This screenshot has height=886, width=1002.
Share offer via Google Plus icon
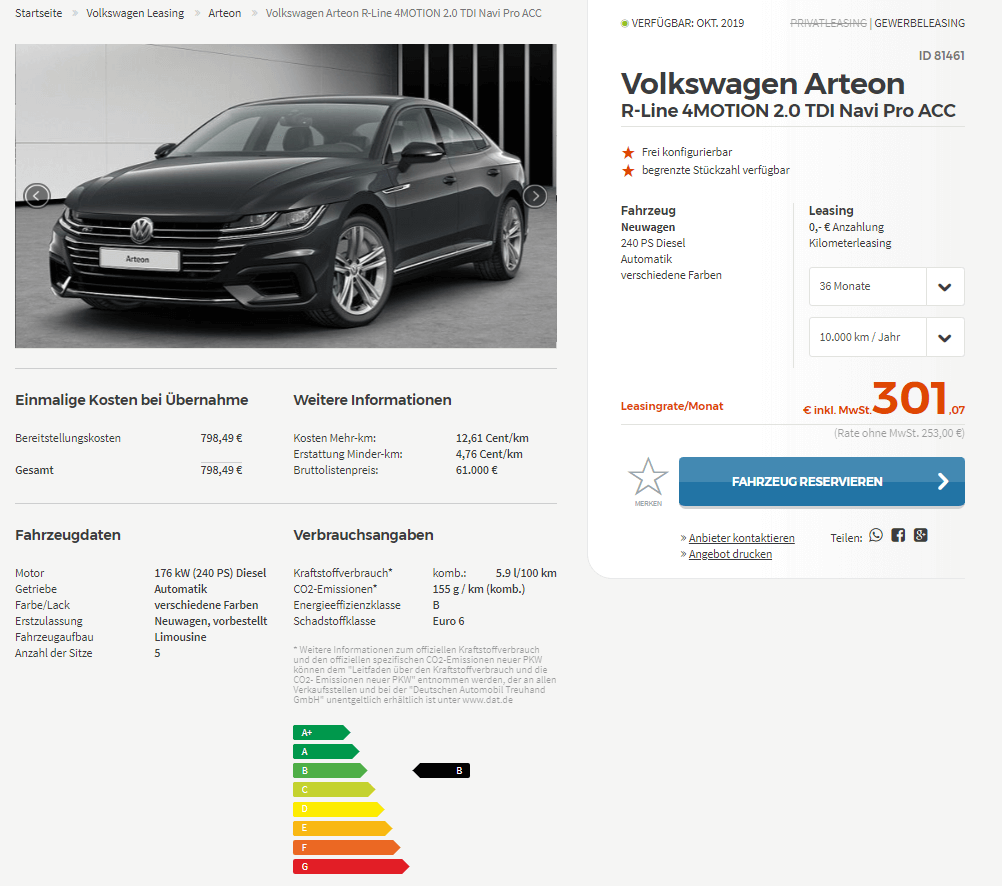(921, 535)
